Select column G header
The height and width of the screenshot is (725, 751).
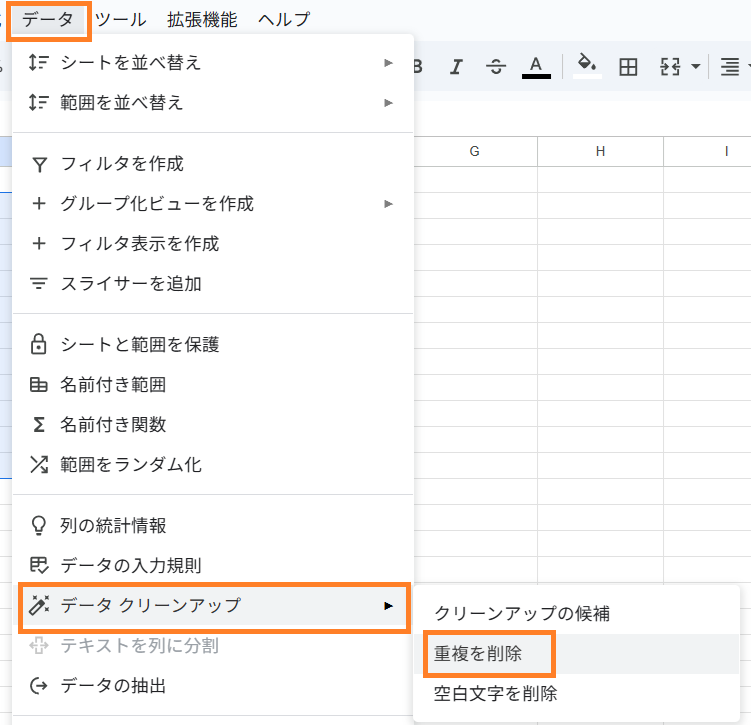(x=475, y=151)
